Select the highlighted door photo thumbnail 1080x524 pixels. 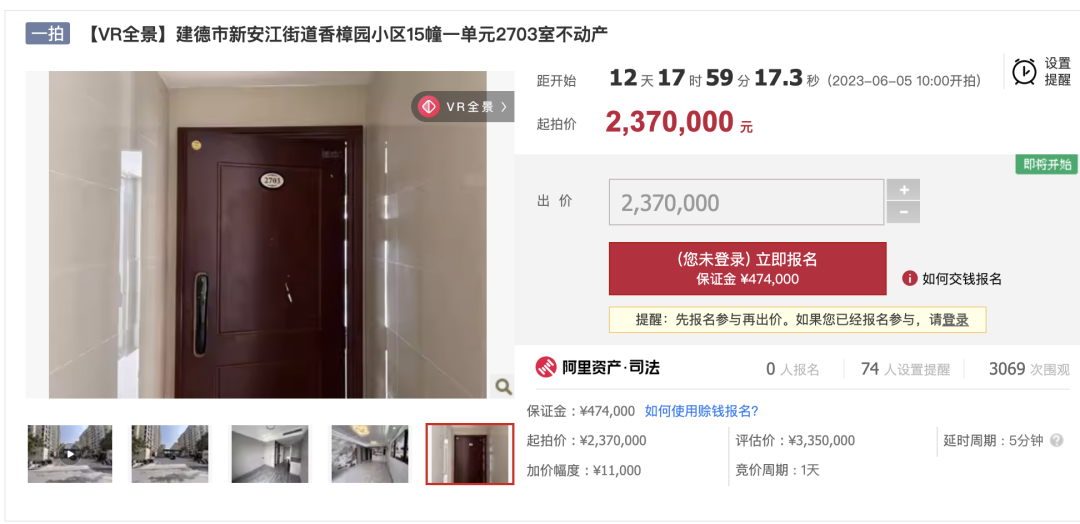(x=470, y=454)
